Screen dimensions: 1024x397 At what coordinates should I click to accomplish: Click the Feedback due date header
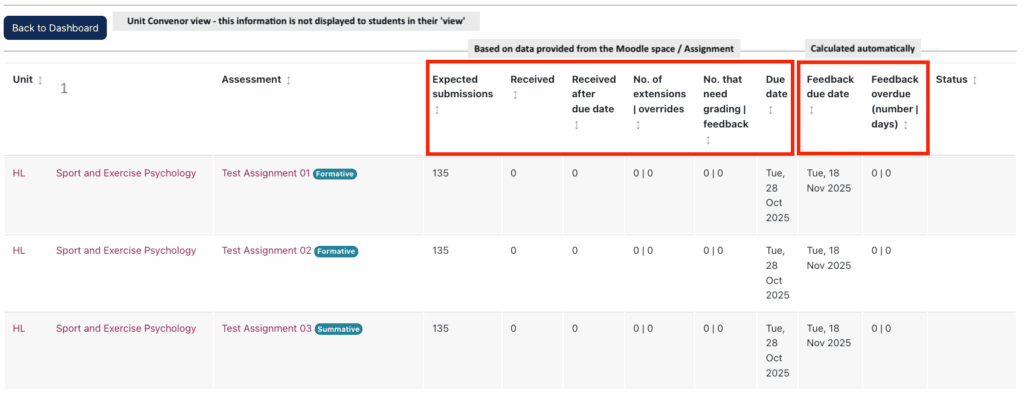point(830,87)
